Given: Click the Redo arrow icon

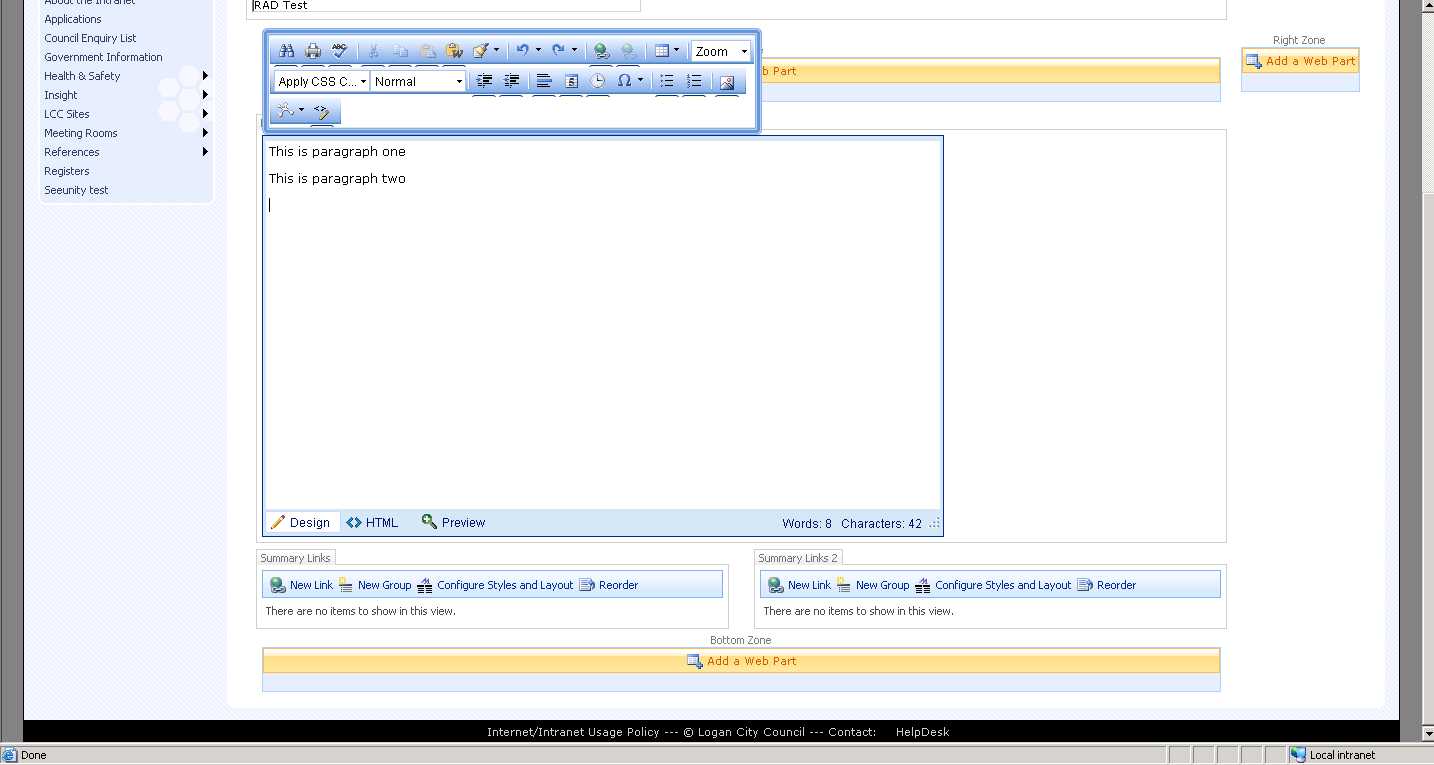Looking at the screenshot, I should [558, 51].
